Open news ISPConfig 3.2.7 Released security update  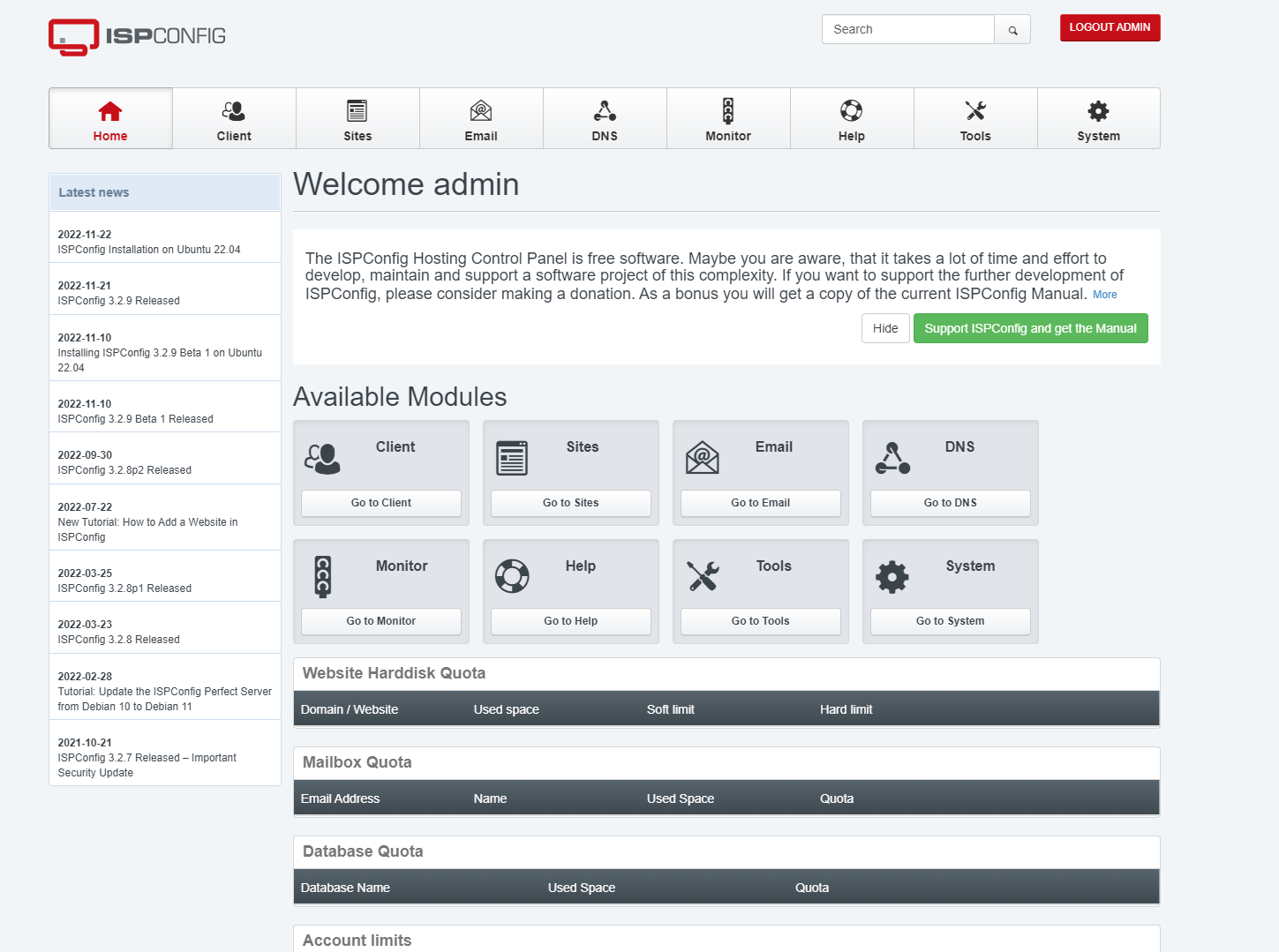coord(147,765)
